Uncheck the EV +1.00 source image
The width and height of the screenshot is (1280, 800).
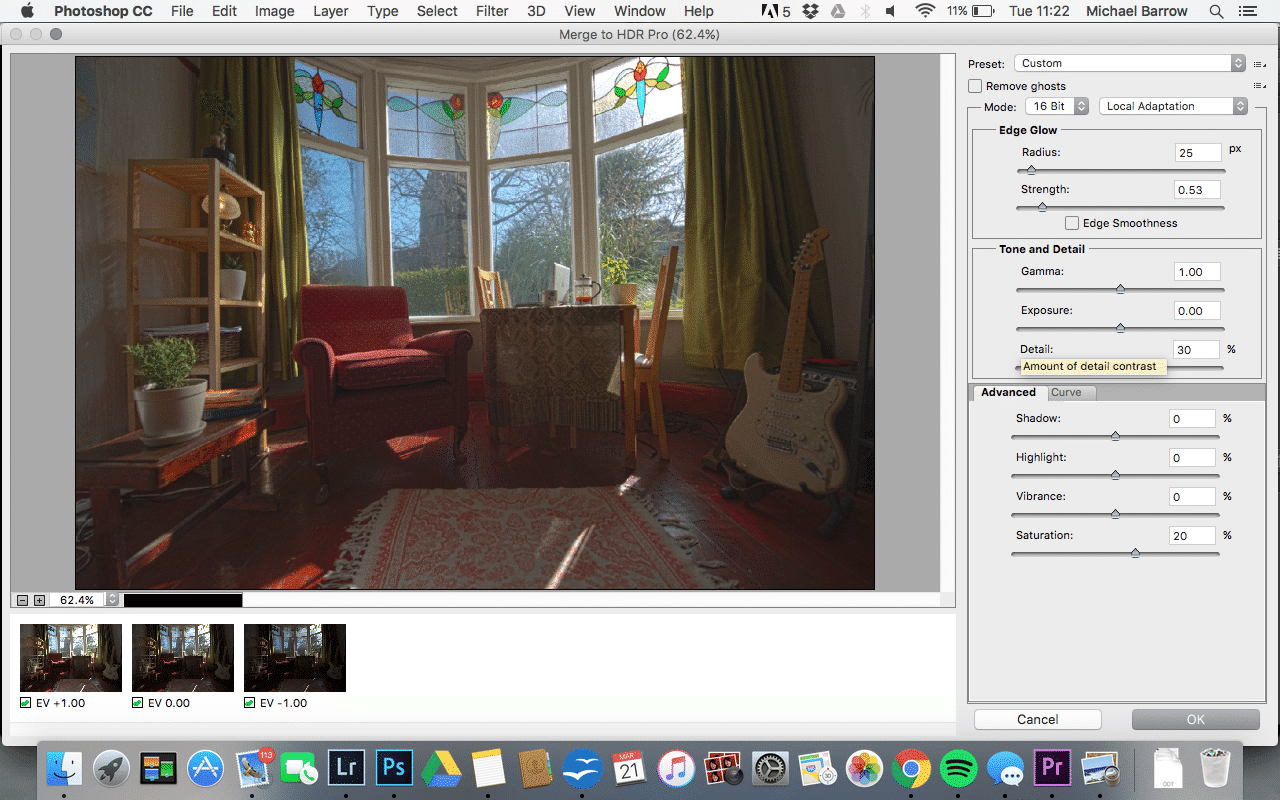click(x=25, y=703)
